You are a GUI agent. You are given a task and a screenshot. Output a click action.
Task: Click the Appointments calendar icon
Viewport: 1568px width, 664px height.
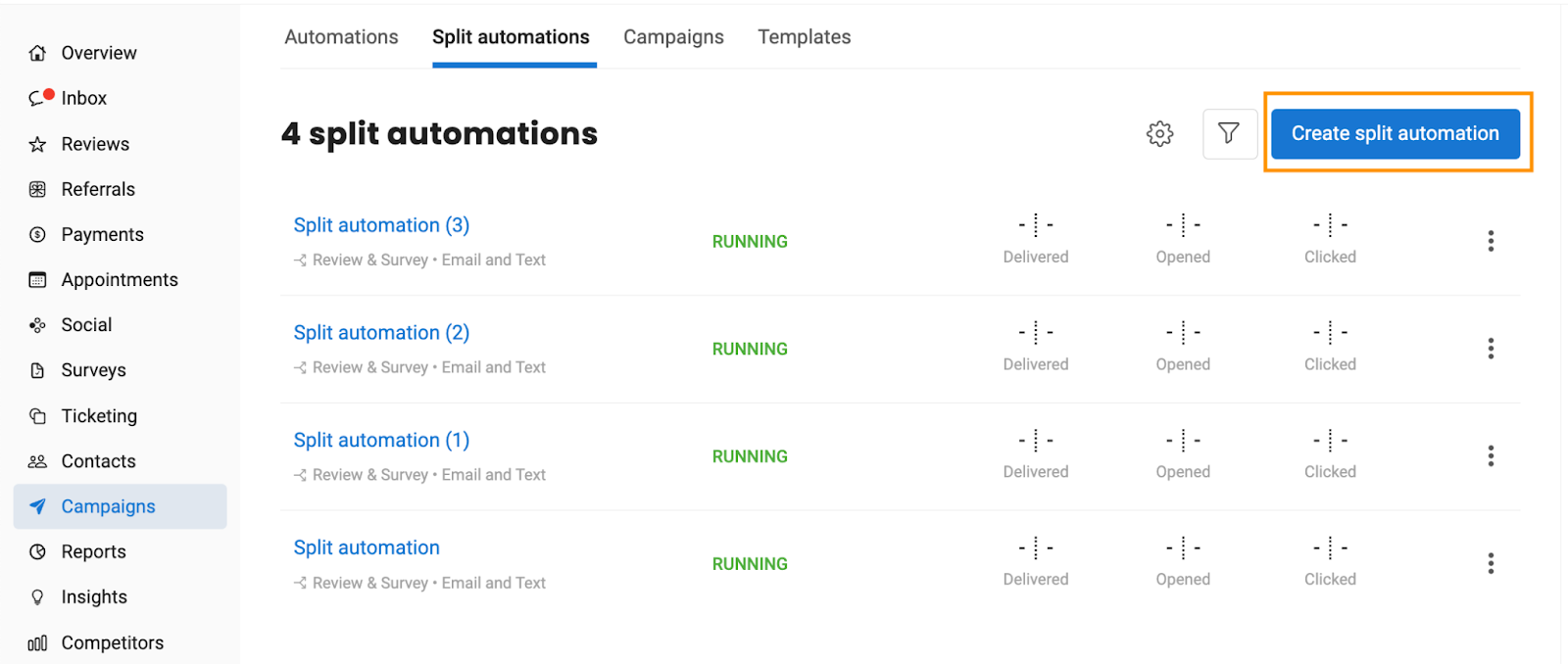[x=37, y=279]
